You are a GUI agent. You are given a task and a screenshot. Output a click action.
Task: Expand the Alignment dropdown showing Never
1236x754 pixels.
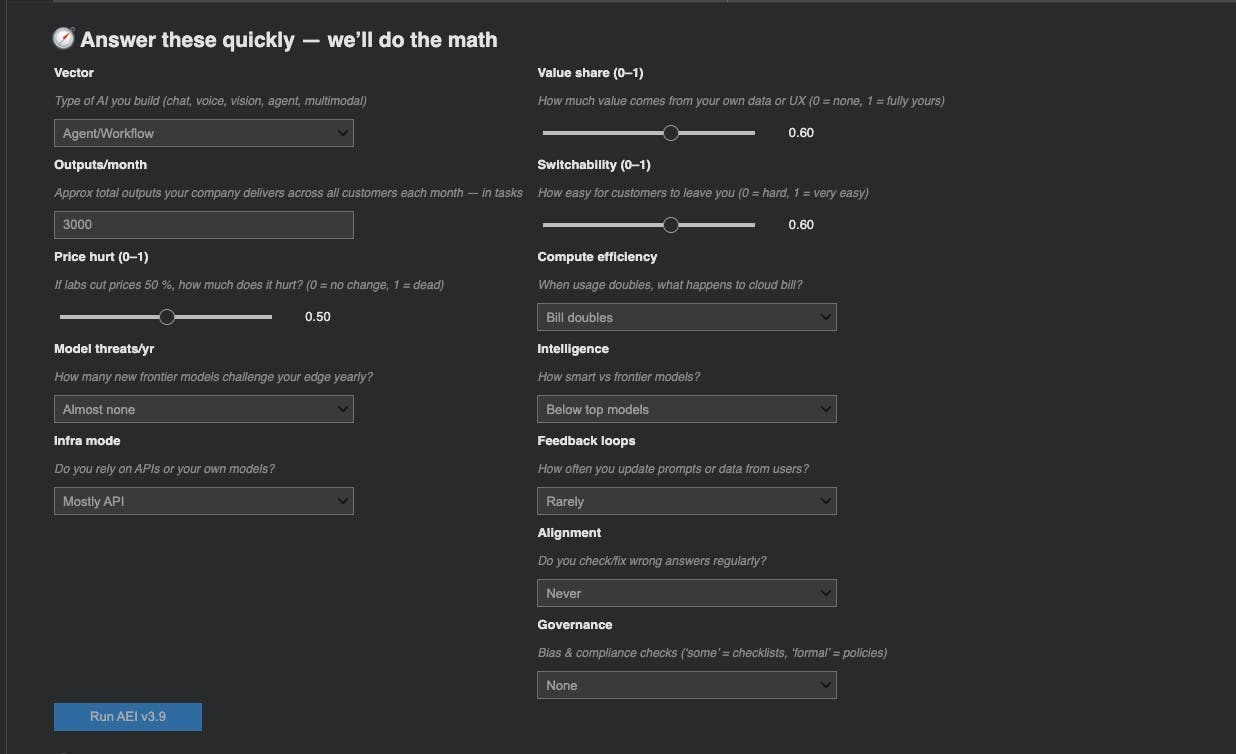[686, 593]
